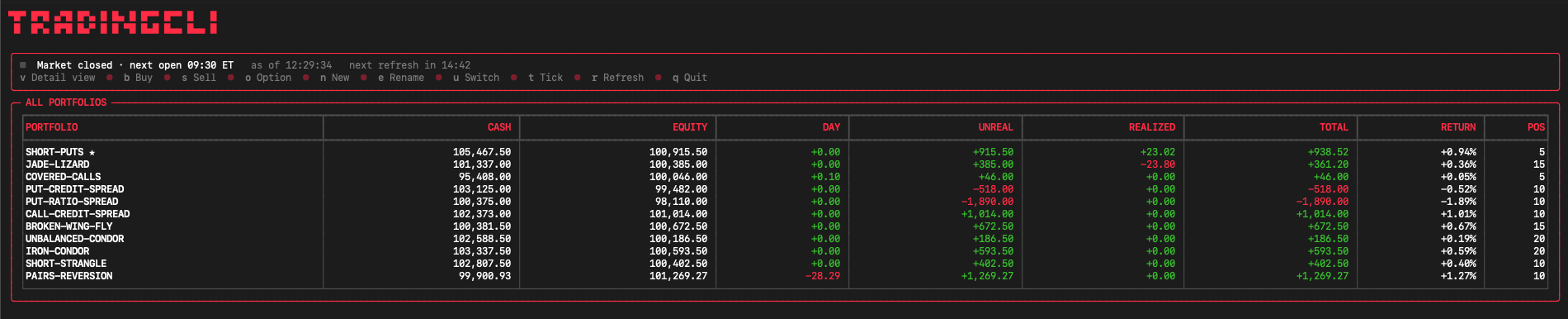Select the SHORT-STRANGLE portfolio row
1568x319 pixels.
click(x=785, y=264)
